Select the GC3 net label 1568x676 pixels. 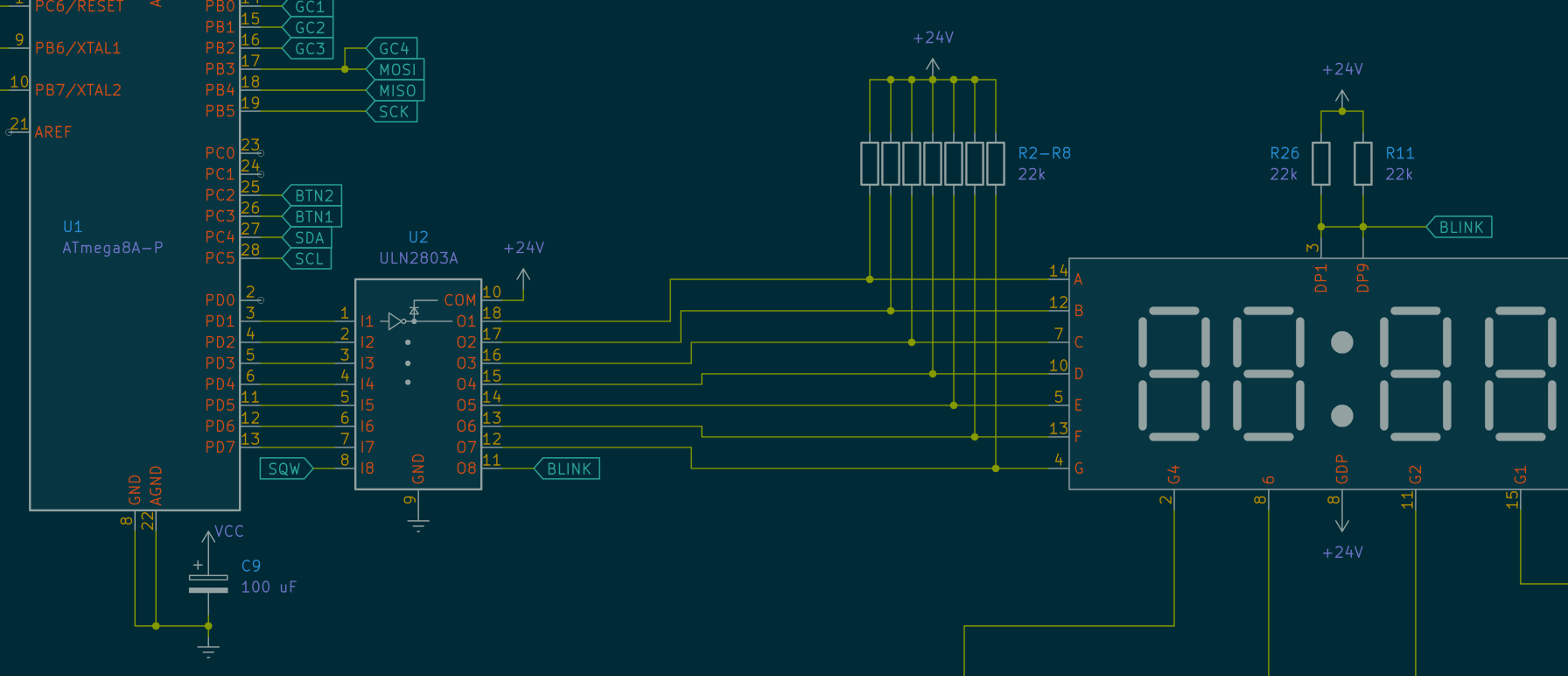click(x=307, y=48)
